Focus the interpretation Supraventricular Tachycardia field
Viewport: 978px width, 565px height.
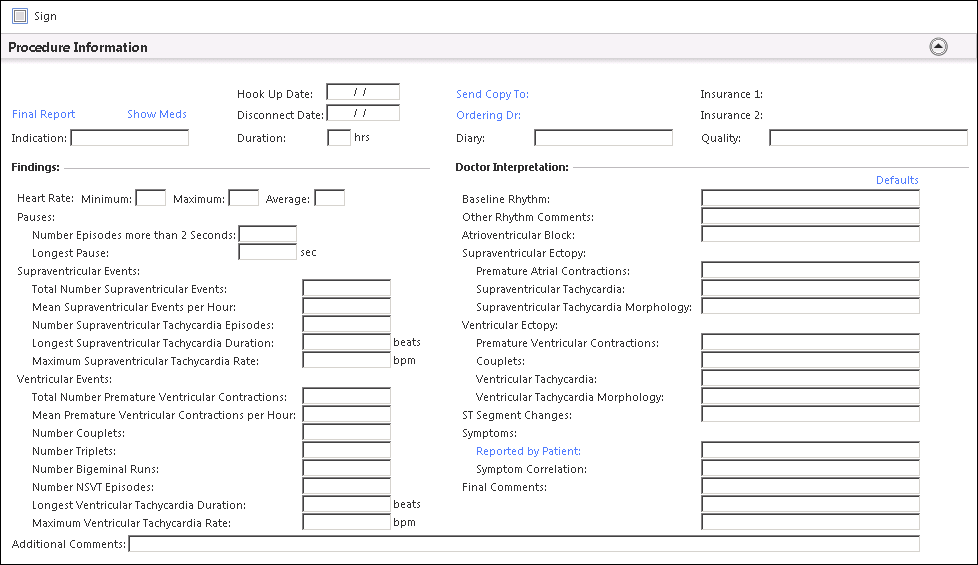(x=810, y=288)
